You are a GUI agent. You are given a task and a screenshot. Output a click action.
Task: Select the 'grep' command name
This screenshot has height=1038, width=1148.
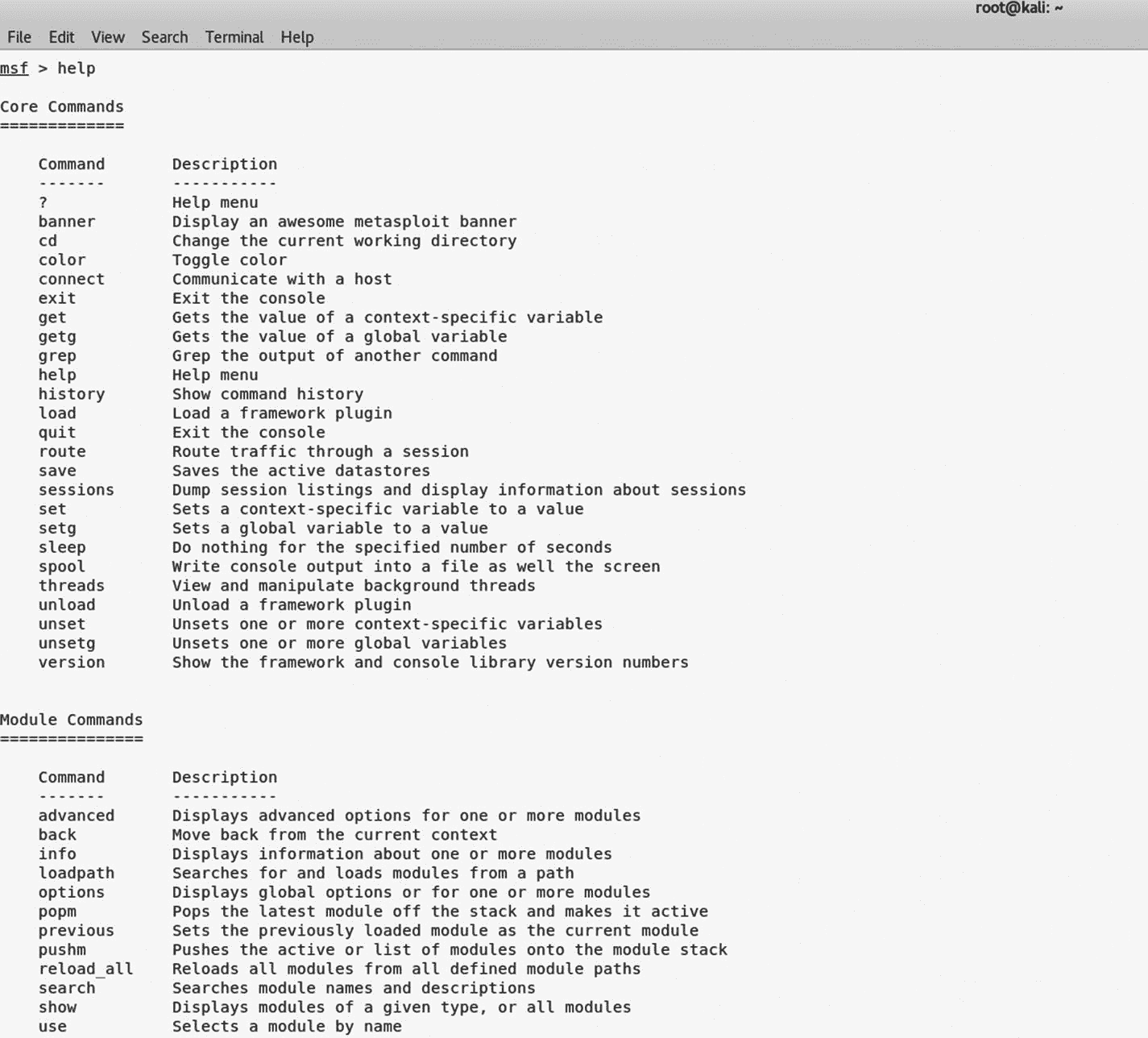pos(57,356)
